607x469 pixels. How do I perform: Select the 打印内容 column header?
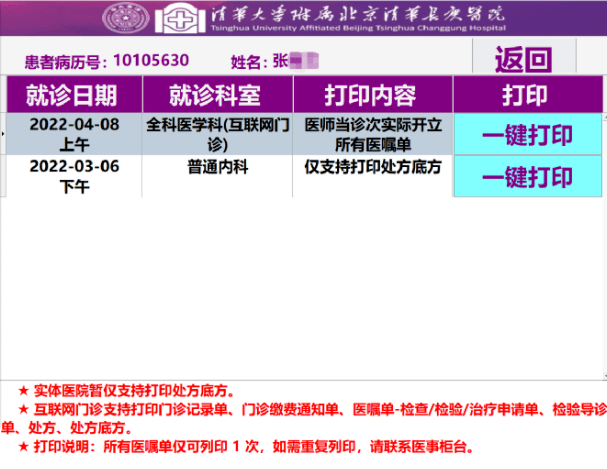click(x=371, y=95)
